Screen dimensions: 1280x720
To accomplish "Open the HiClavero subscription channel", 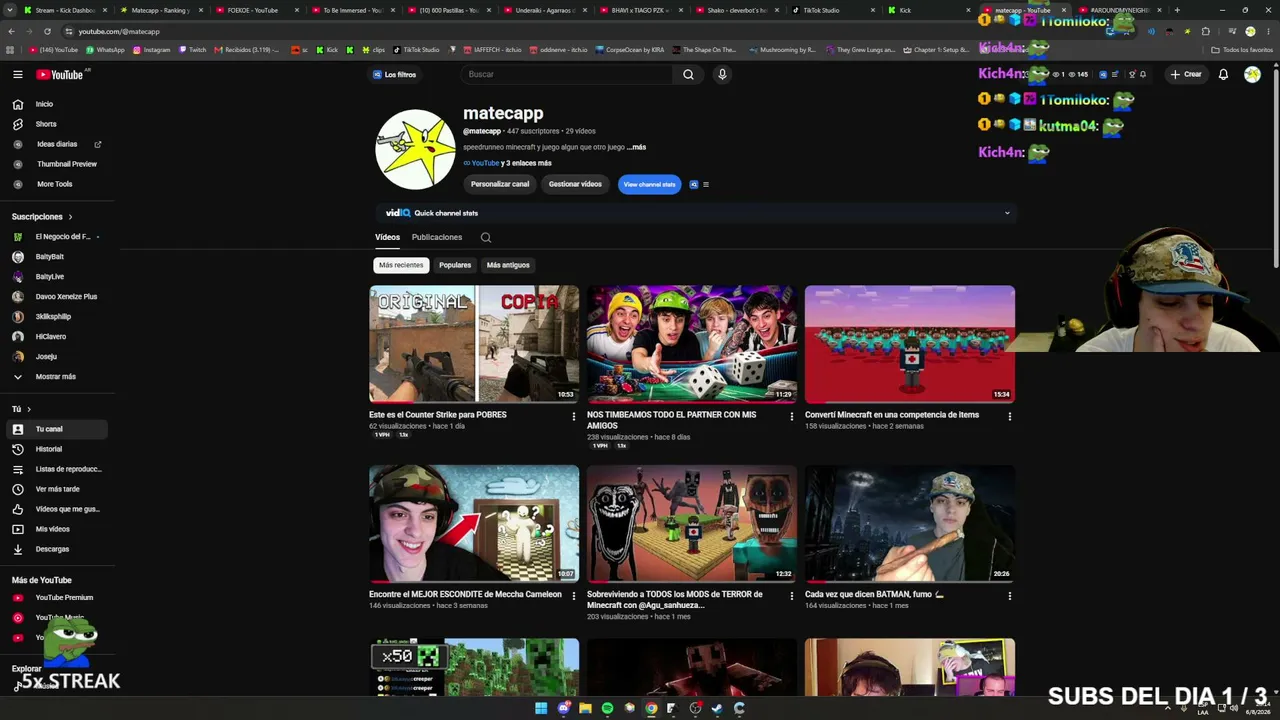I will pos(56,336).
